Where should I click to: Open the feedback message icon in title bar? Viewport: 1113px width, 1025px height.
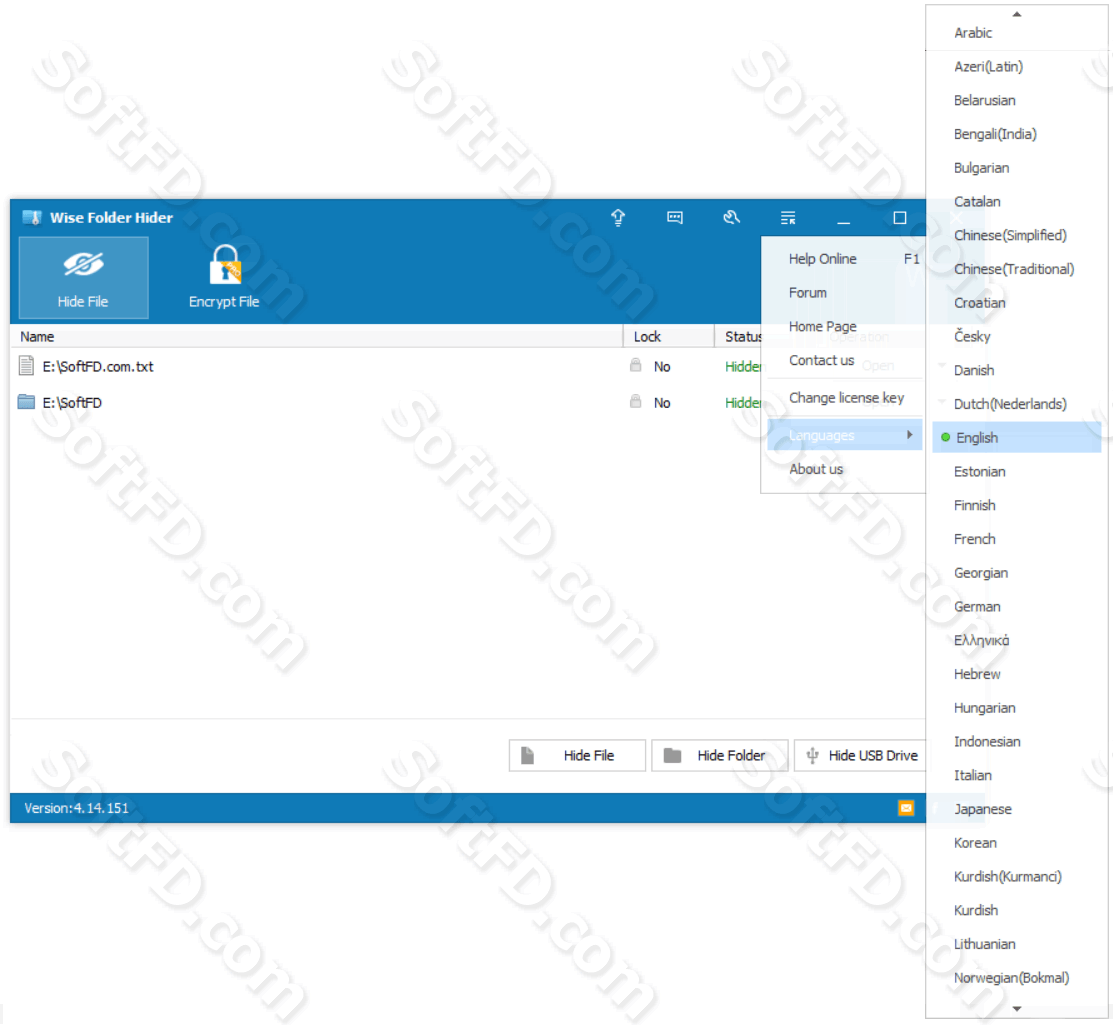(675, 217)
